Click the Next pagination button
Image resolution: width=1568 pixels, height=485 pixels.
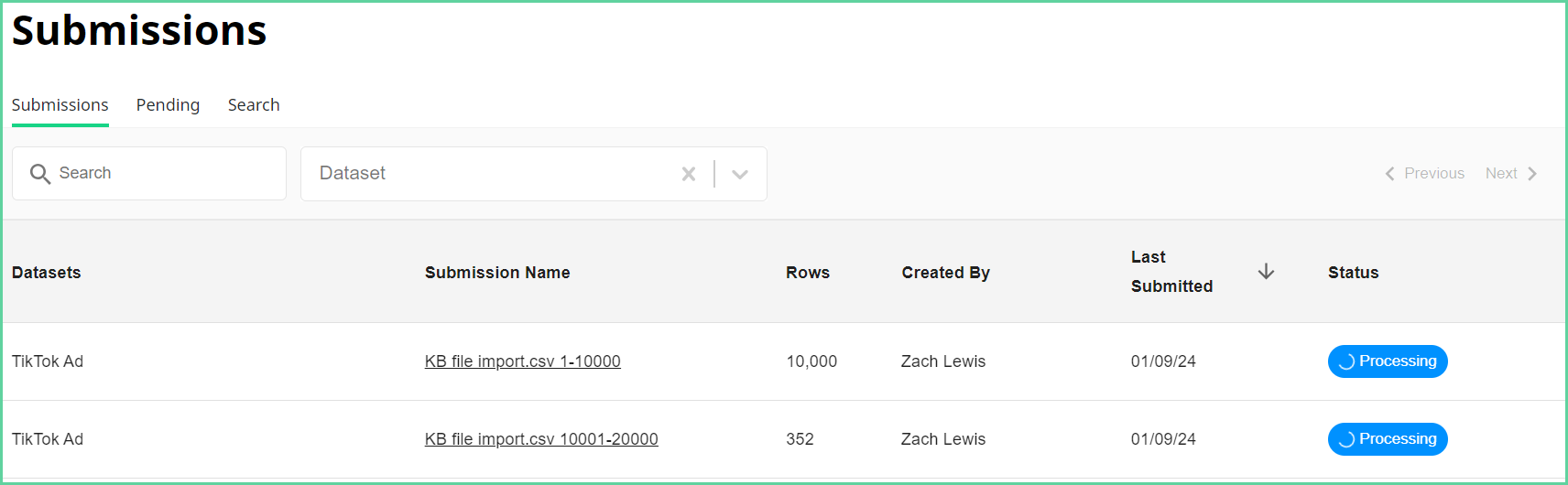click(1511, 174)
